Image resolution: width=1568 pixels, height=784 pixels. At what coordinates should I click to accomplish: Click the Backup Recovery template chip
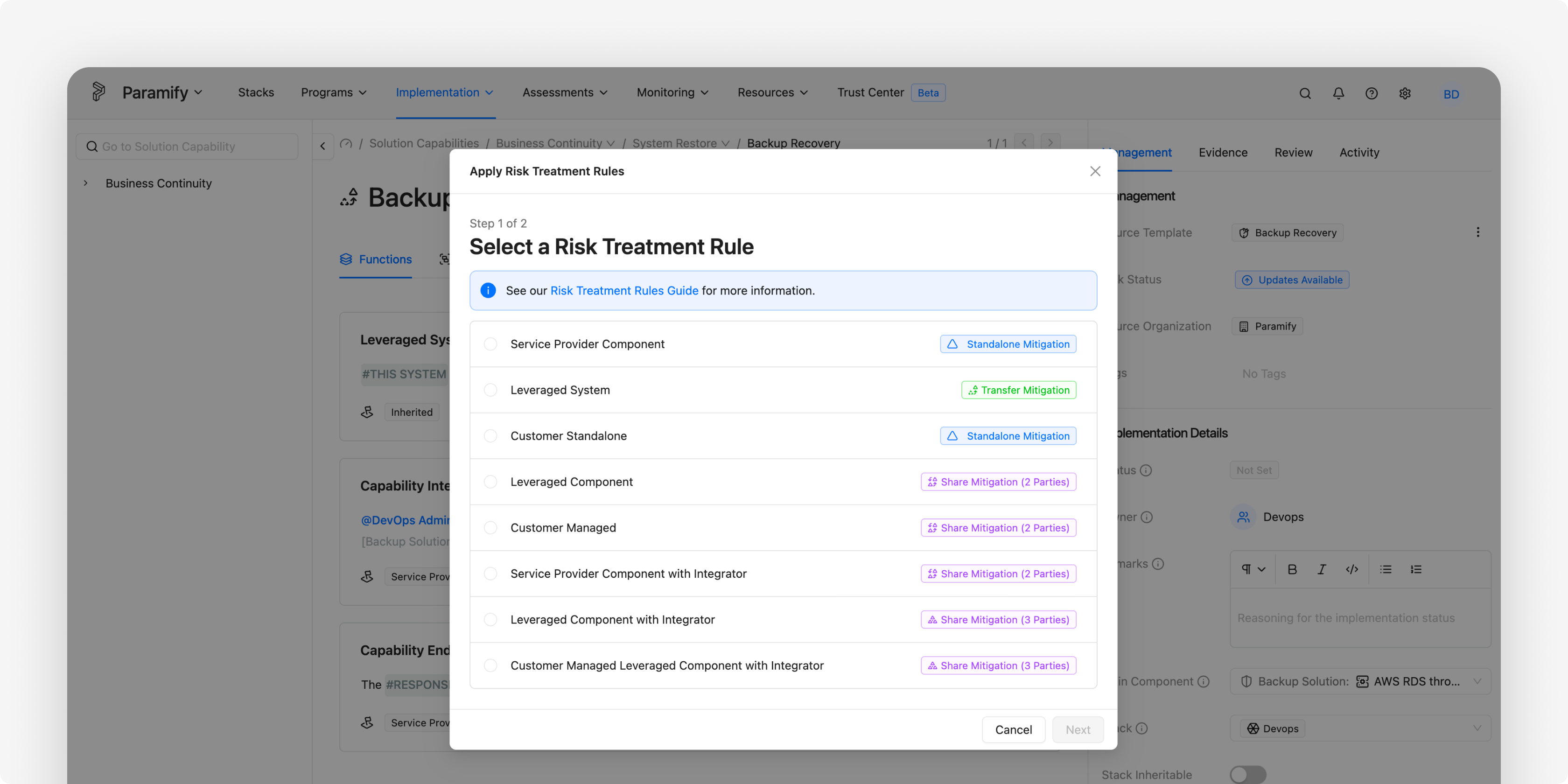click(1288, 232)
